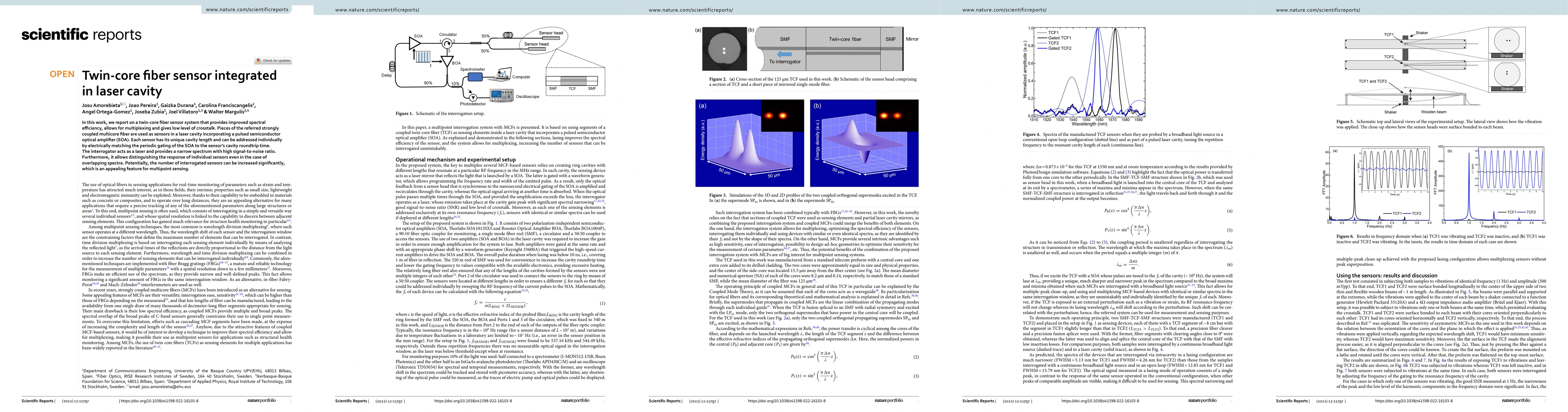
Task: Click the www.nature.com/scientificreports header above Figure 5
Action: [1318, 10]
